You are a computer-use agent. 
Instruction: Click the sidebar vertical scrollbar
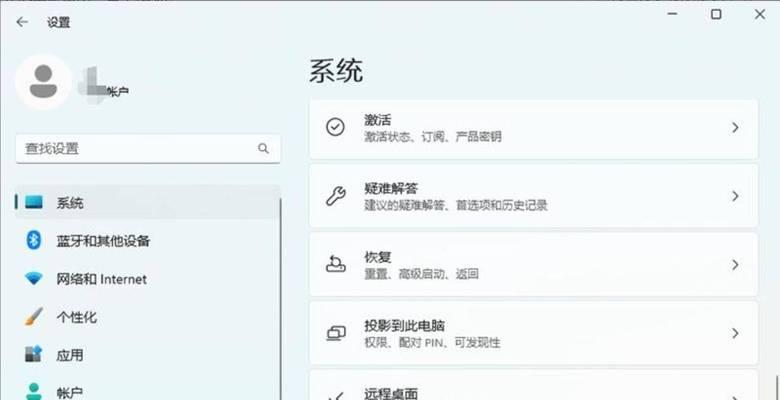[281, 299]
